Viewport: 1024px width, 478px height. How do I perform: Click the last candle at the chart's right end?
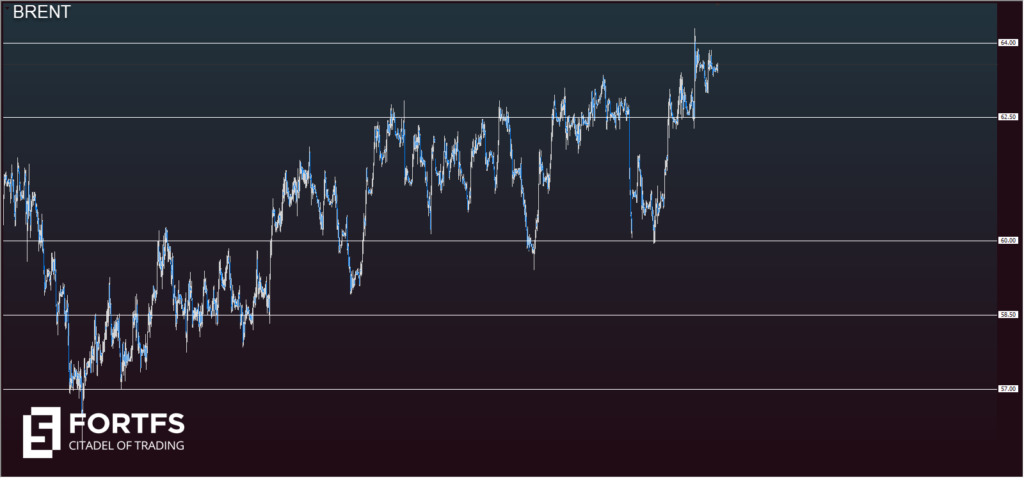(717, 68)
